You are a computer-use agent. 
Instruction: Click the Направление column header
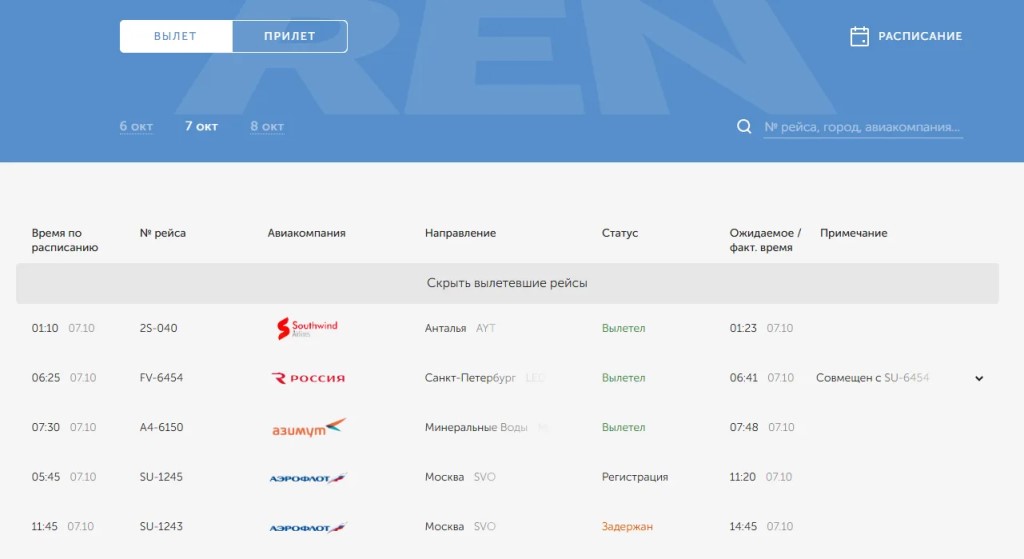point(460,233)
